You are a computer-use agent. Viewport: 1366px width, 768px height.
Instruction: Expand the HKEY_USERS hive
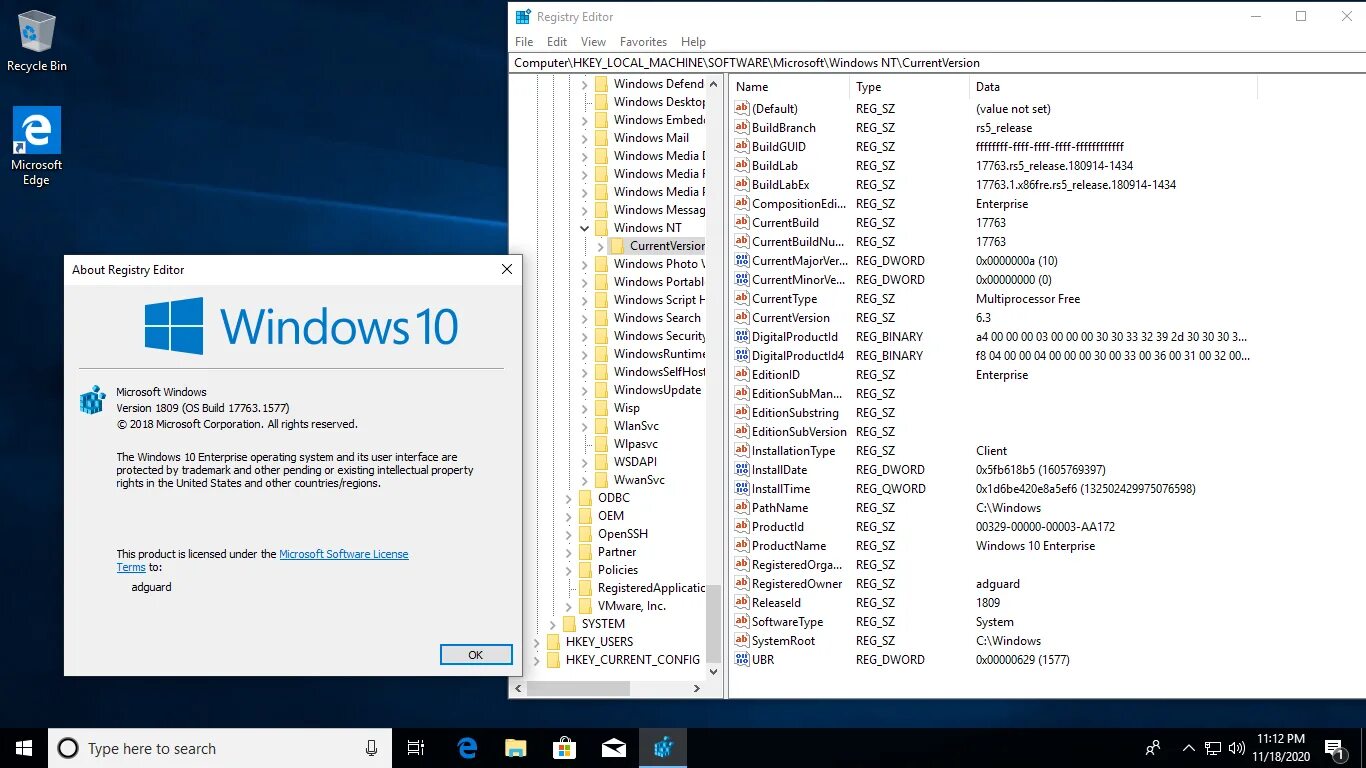coord(536,642)
